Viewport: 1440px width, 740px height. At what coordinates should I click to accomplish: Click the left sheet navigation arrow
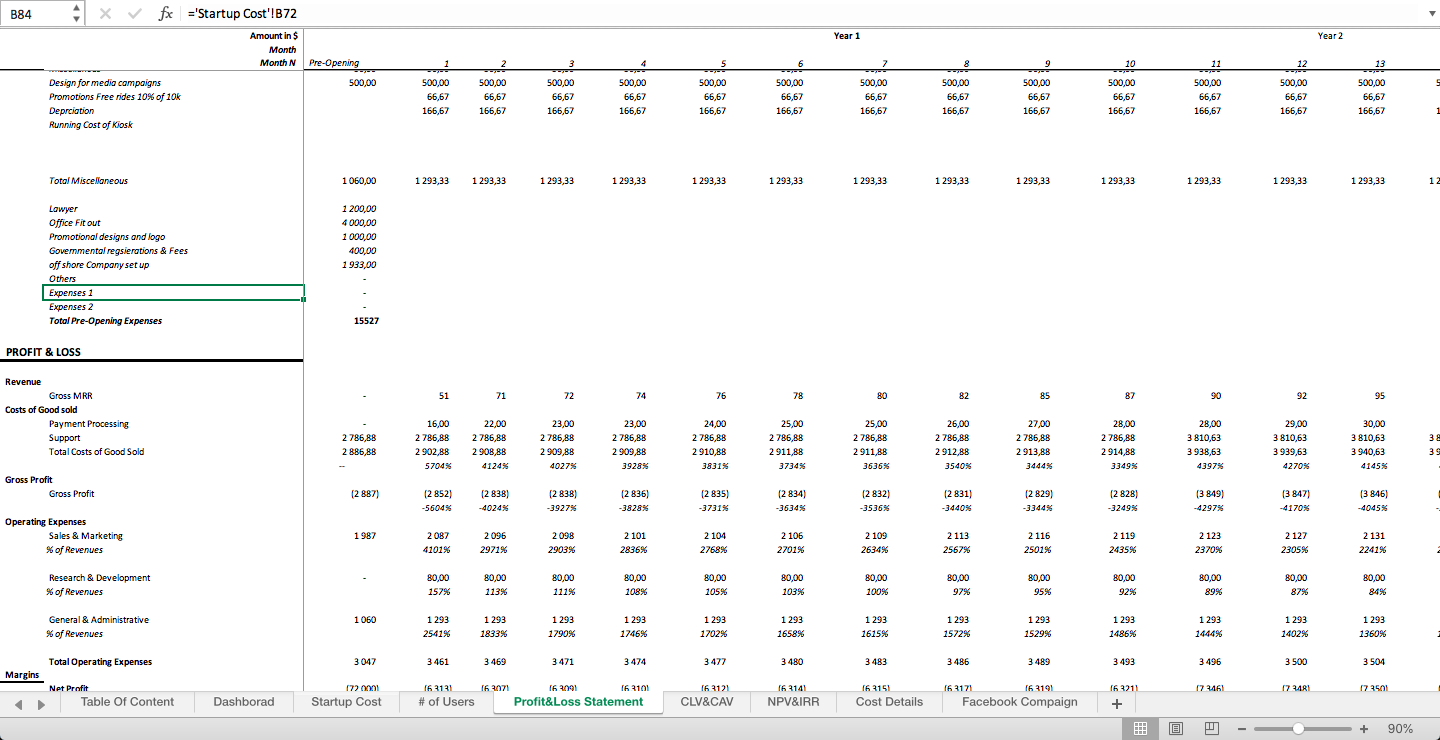point(17,702)
